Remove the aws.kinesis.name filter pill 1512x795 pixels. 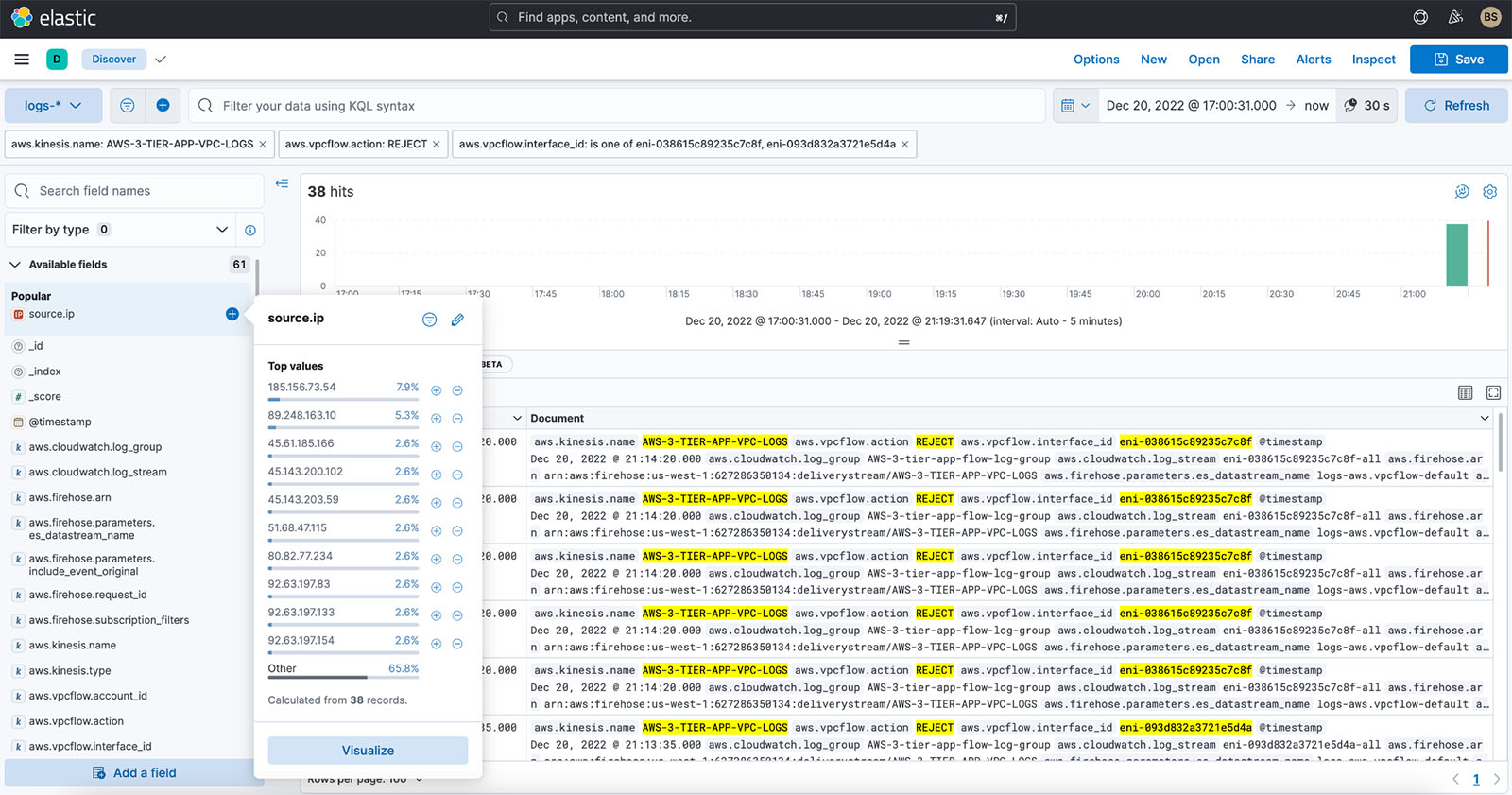(263, 145)
